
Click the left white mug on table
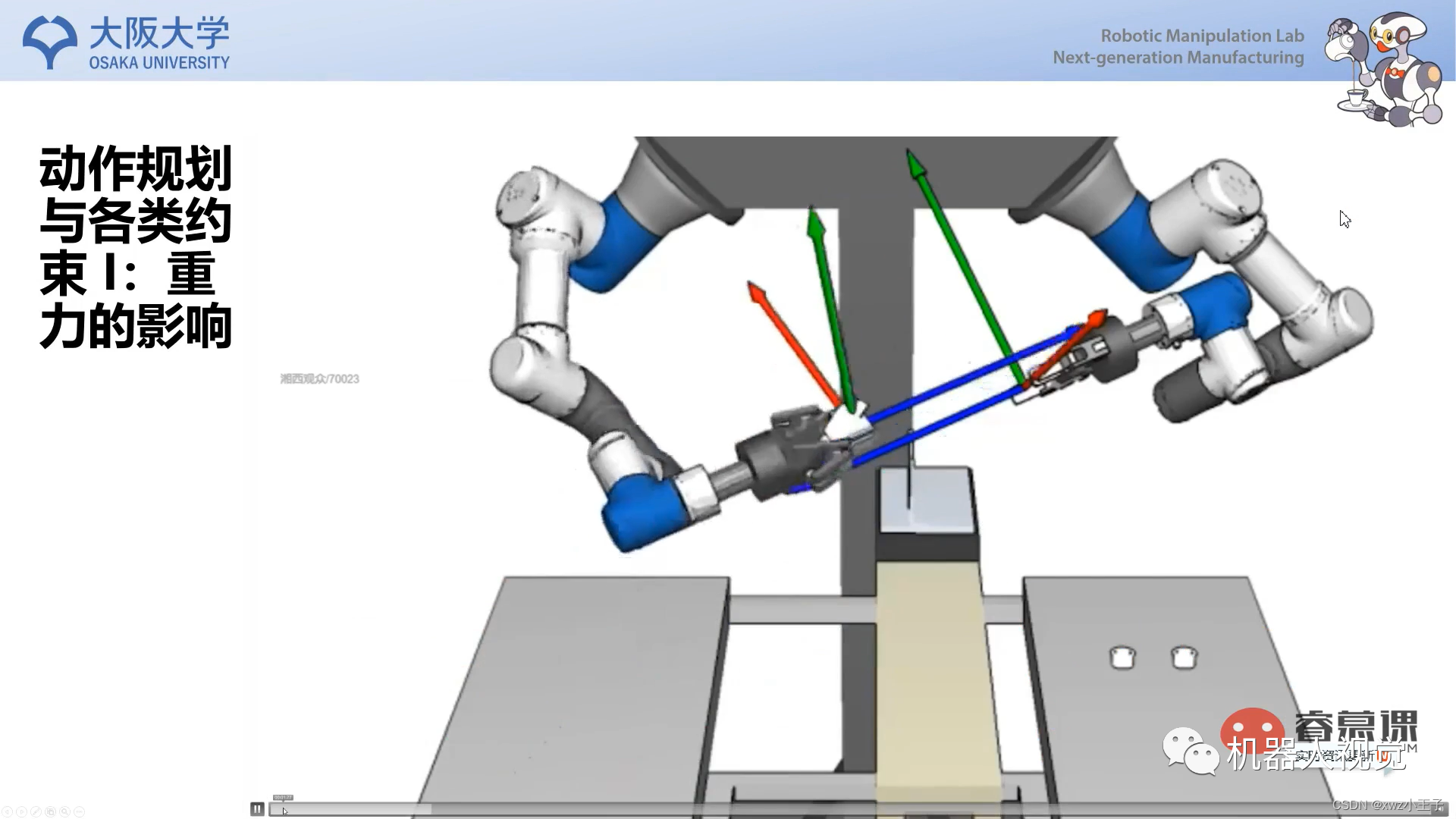point(1122,657)
